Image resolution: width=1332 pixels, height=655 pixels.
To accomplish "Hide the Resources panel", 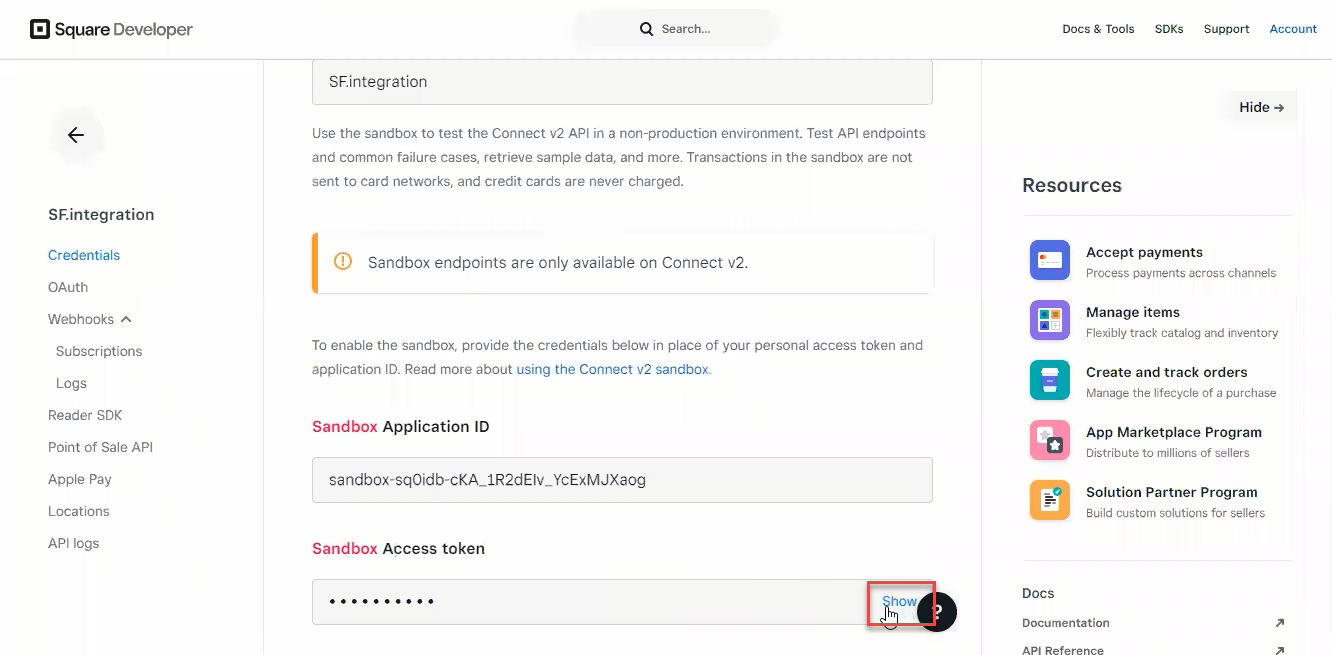I will pyautogui.click(x=1261, y=107).
